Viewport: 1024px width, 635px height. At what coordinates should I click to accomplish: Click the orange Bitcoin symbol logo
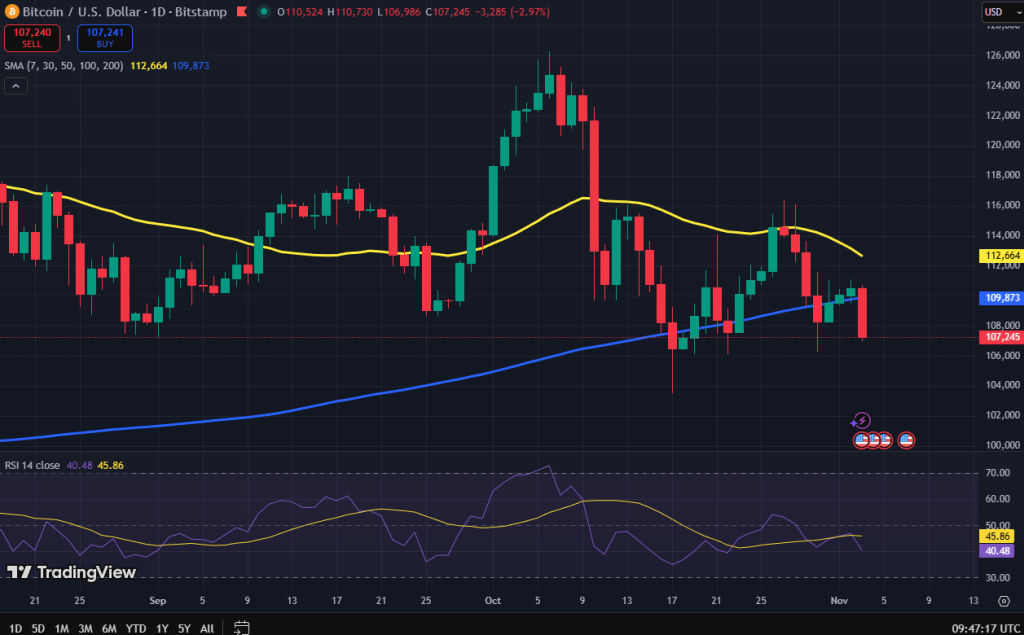click(11, 12)
